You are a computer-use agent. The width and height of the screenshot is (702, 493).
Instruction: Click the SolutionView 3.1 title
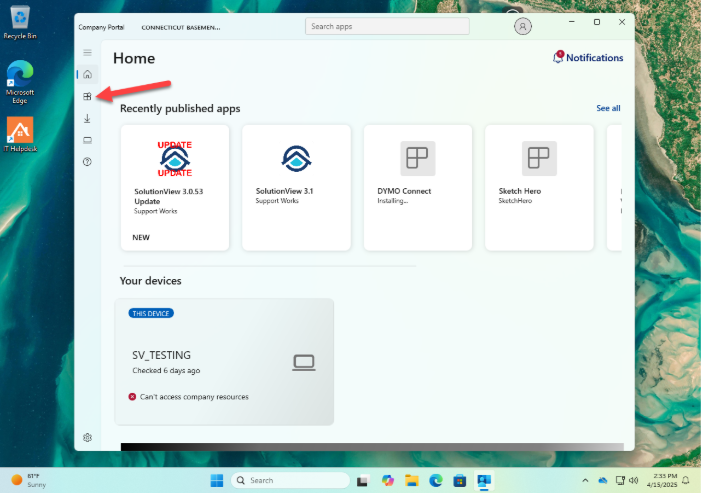point(284,191)
